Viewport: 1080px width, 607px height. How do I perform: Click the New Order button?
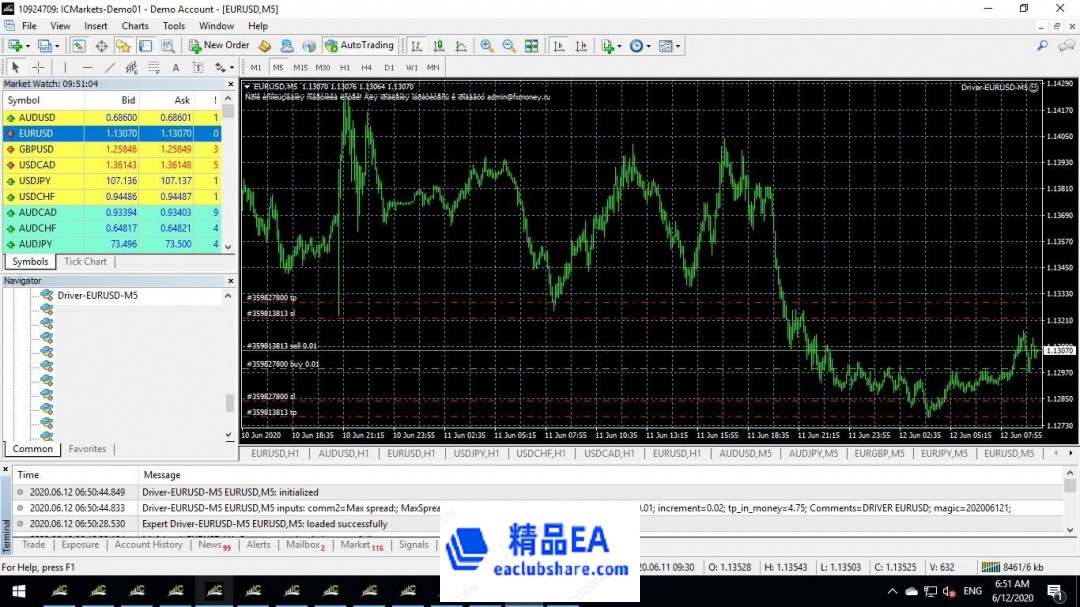218,45
